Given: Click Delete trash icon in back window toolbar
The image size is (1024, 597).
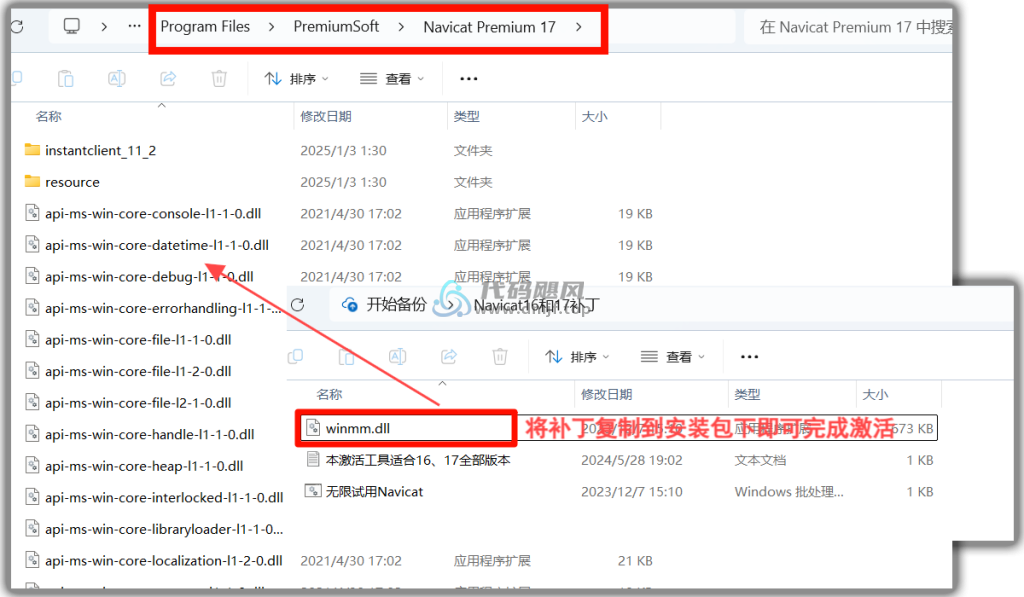Looking at the screenshot, I should point(219,78).
